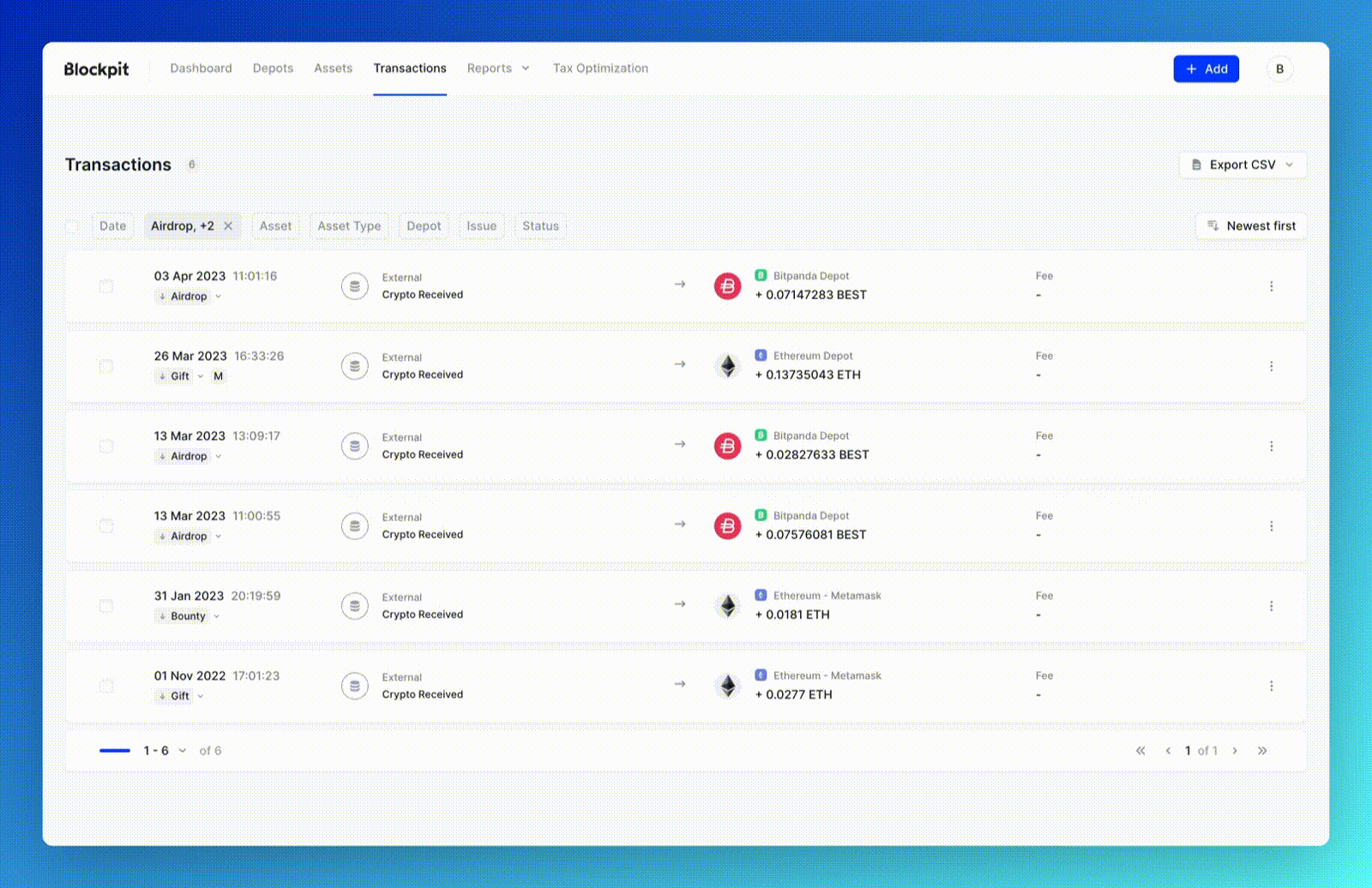The image size is (1372, 888).
Task: Open Transactions tab
Action: [x=410, y=69]
